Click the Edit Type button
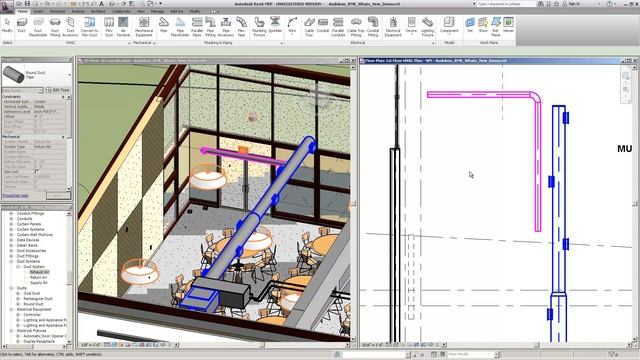The width and height of the screenshot is (640, 360). coord(58,90)
